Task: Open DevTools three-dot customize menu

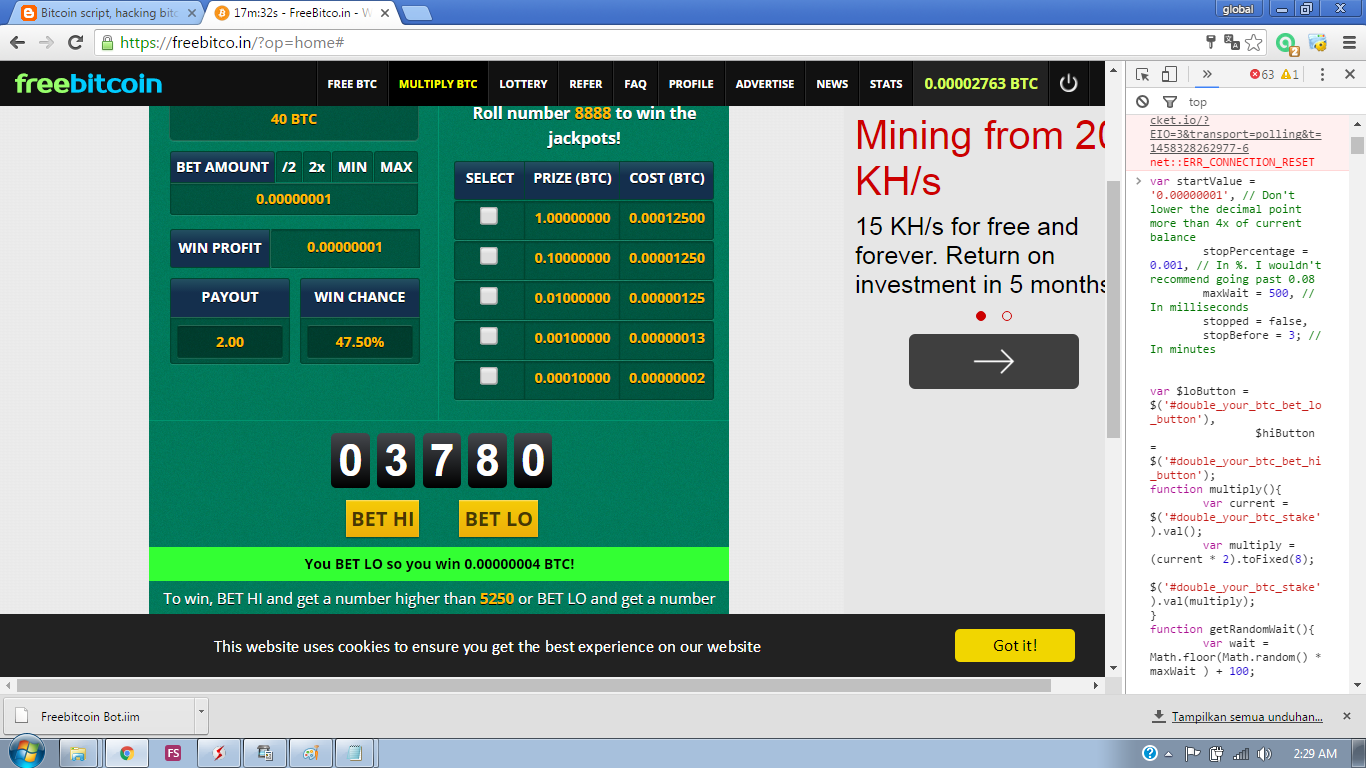Action: click(x=1322, y=74)
